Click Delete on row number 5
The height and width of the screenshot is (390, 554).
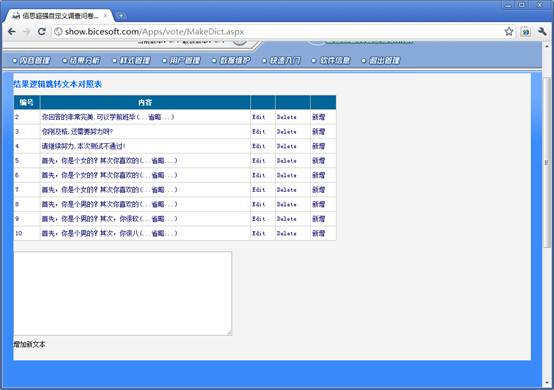point(287,161)
